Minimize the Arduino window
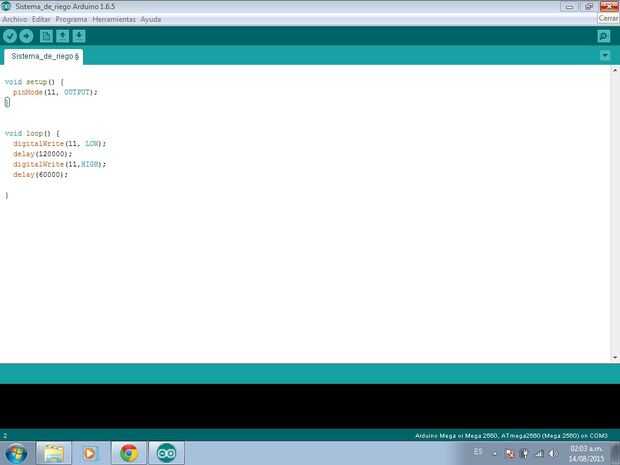620x465 pixels. tap(570, 6)
